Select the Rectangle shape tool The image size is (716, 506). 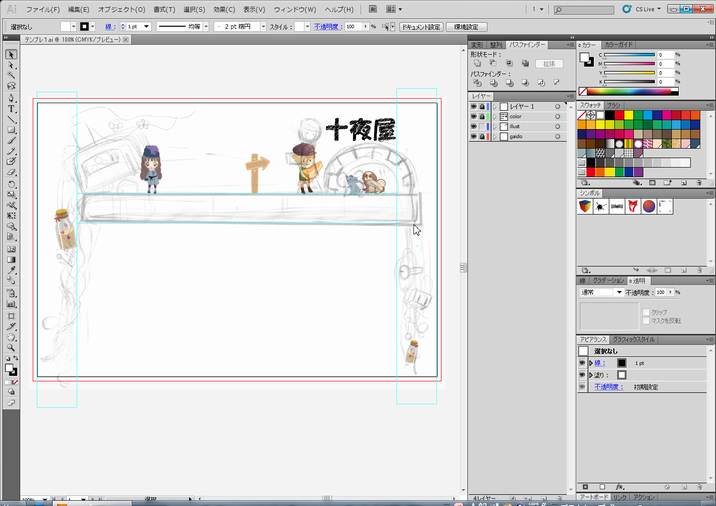click(11, 130)
